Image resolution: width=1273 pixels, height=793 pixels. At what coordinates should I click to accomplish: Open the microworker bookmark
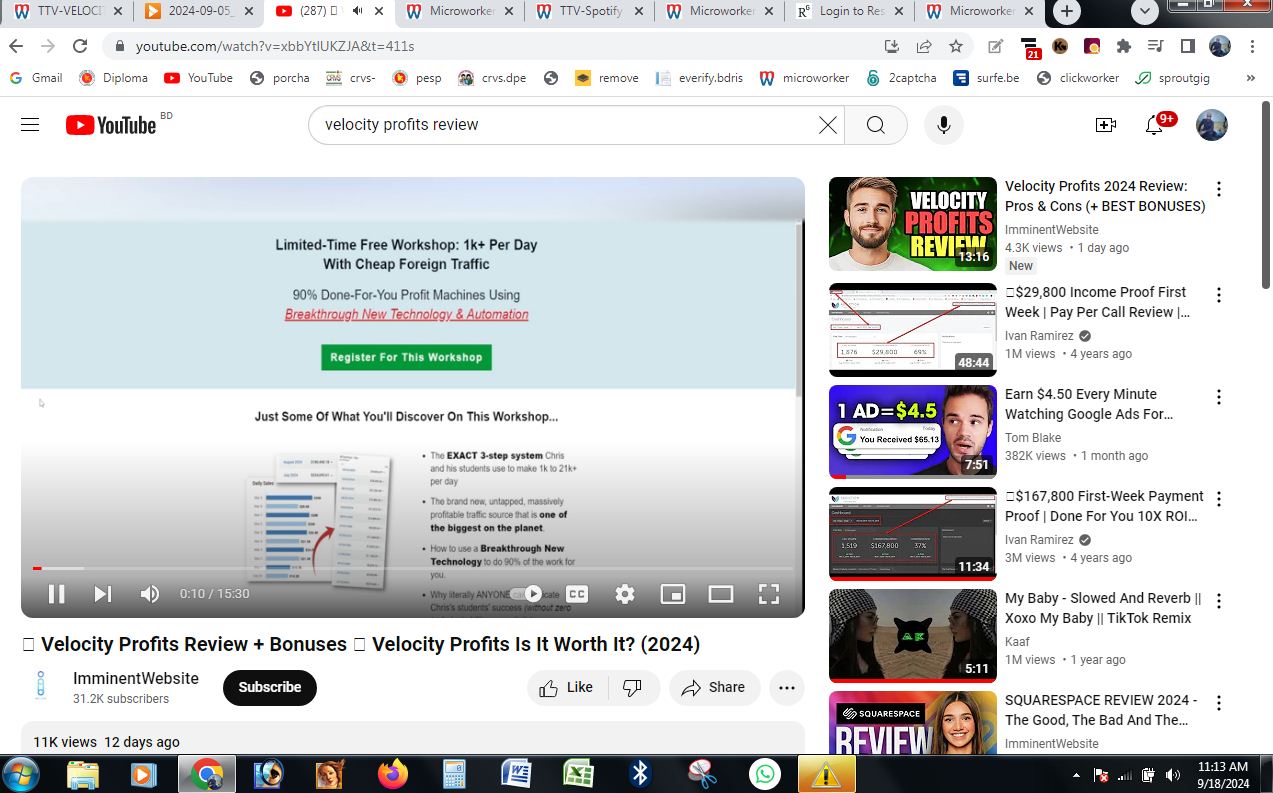(x=804, y=78)
